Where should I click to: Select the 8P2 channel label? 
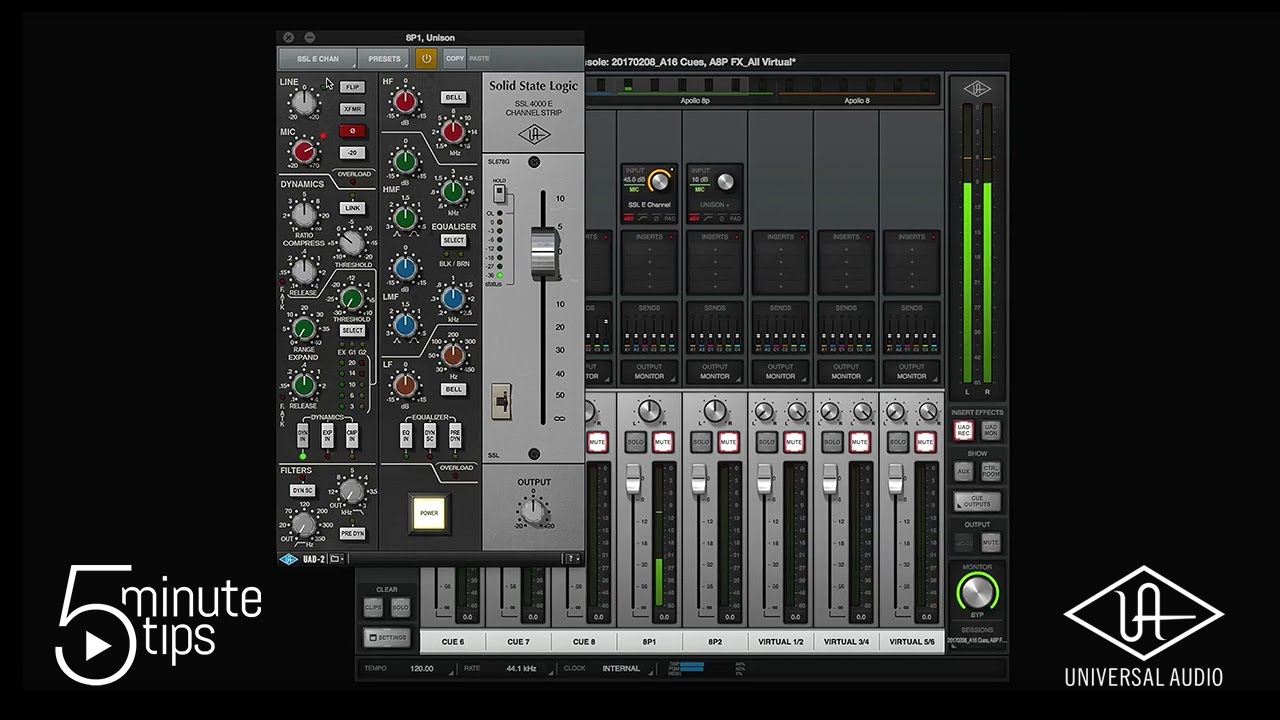pos(715,641)
